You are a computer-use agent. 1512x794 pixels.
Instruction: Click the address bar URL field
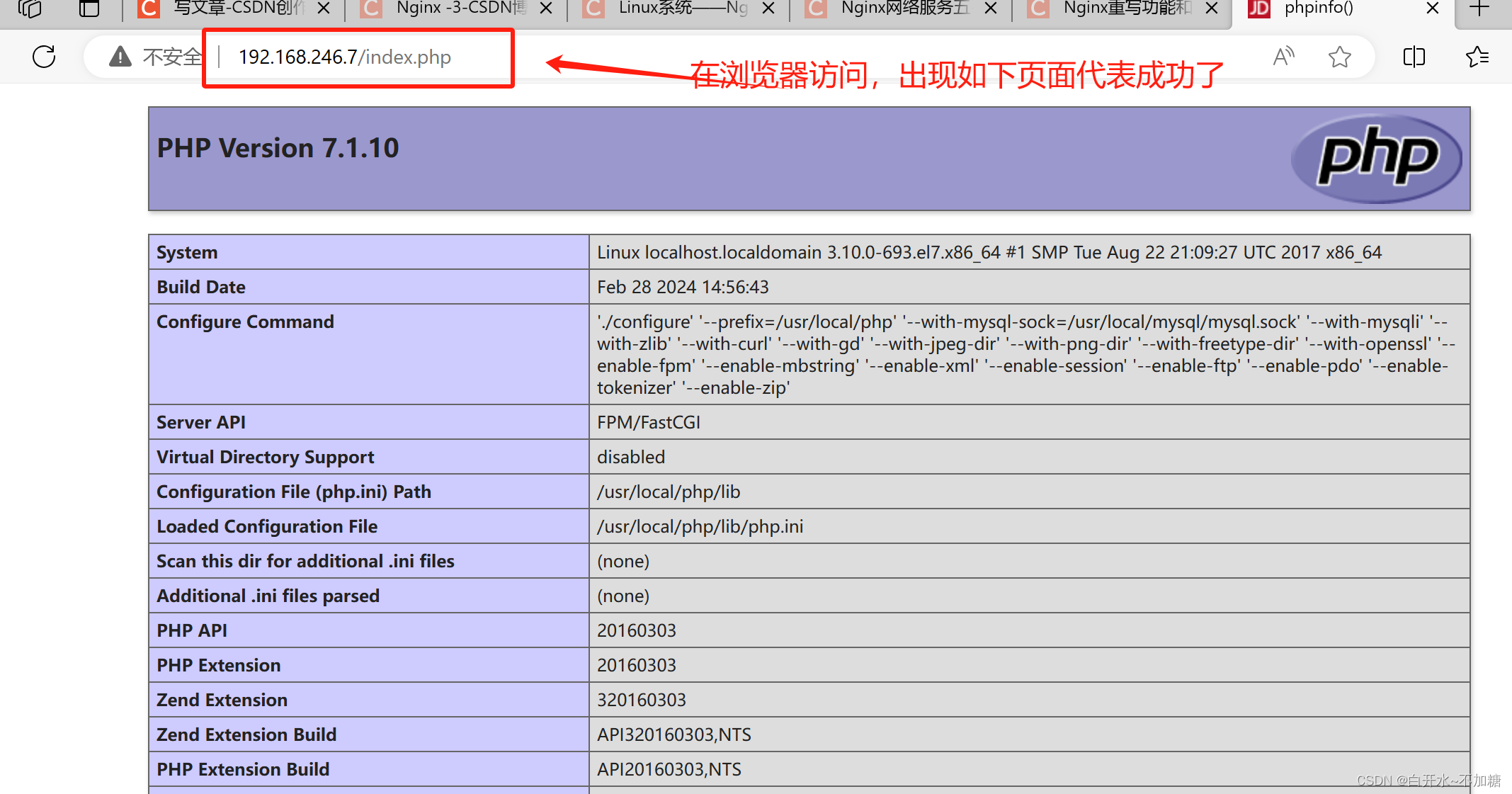(x=345, y=57)
